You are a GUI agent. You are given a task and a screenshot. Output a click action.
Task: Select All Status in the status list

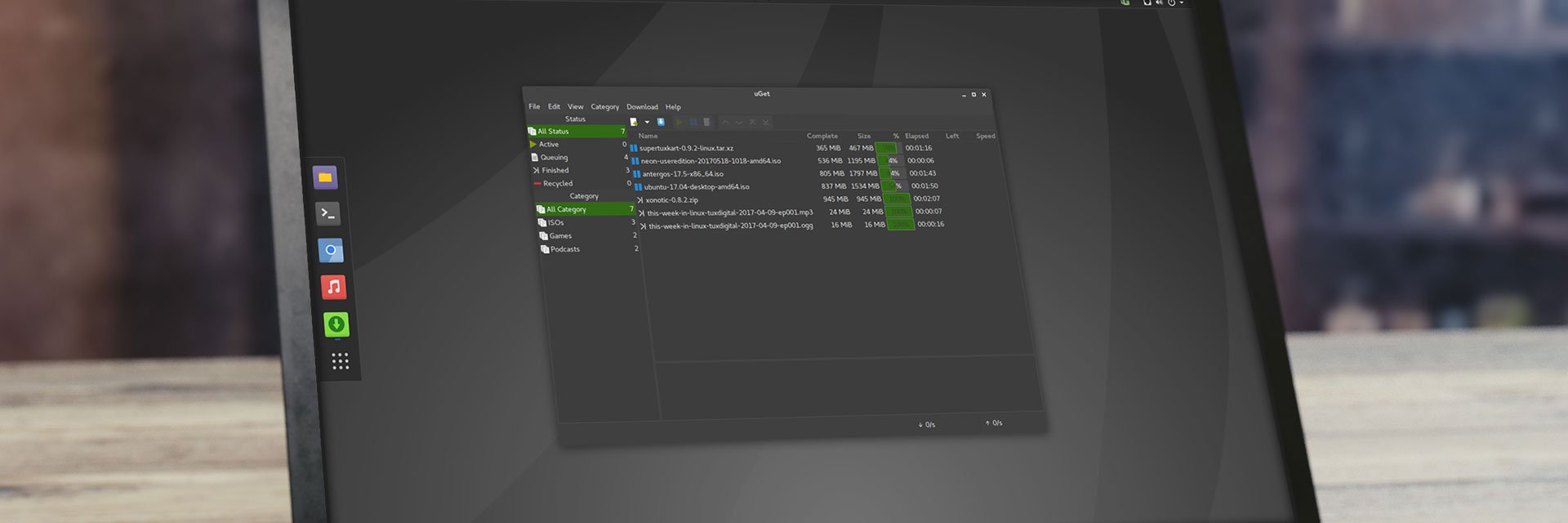coord(577,131)
